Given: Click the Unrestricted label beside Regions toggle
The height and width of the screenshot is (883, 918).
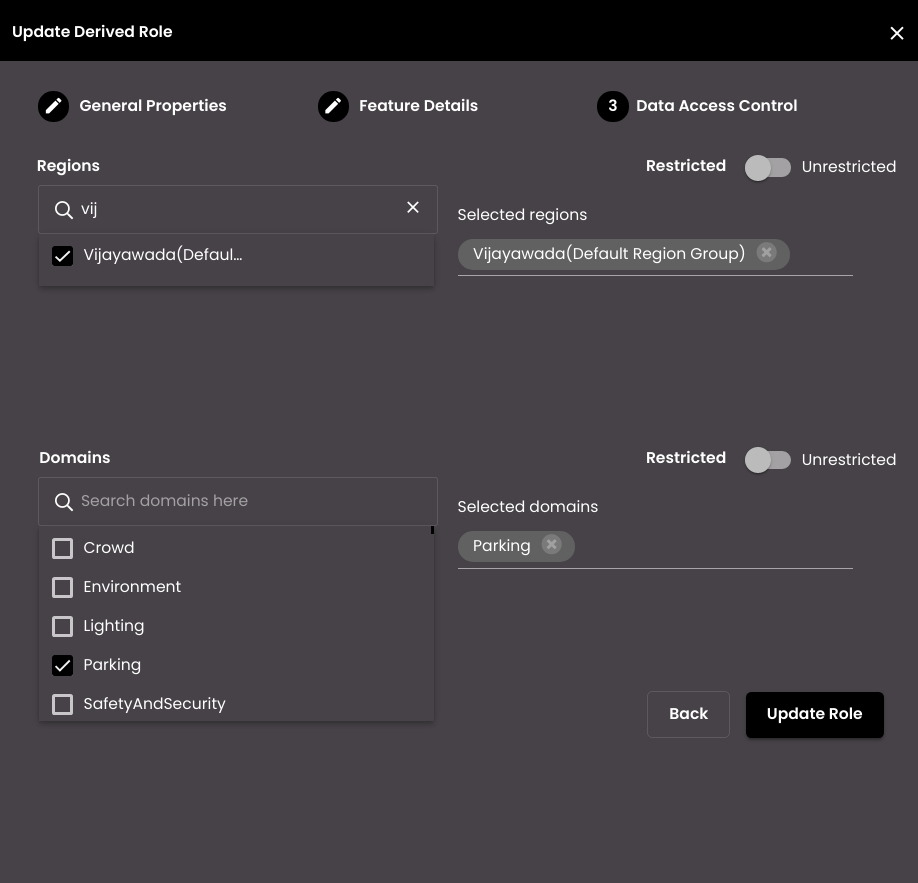Looking at the screenshot, I should (x=848, y=167).
